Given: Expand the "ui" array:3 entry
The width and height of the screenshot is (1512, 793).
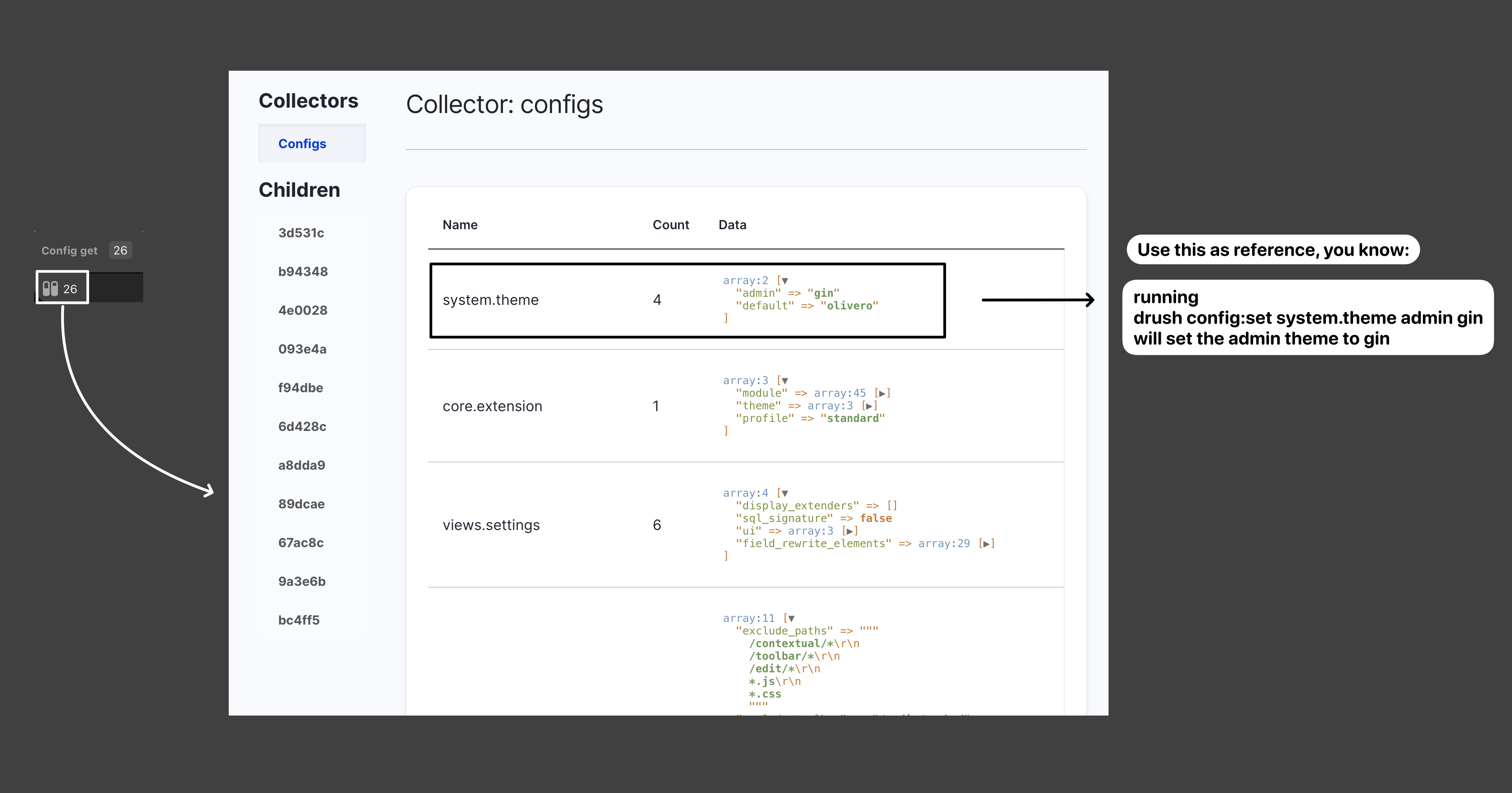Looking at the screenshot, I should [849, 531].
